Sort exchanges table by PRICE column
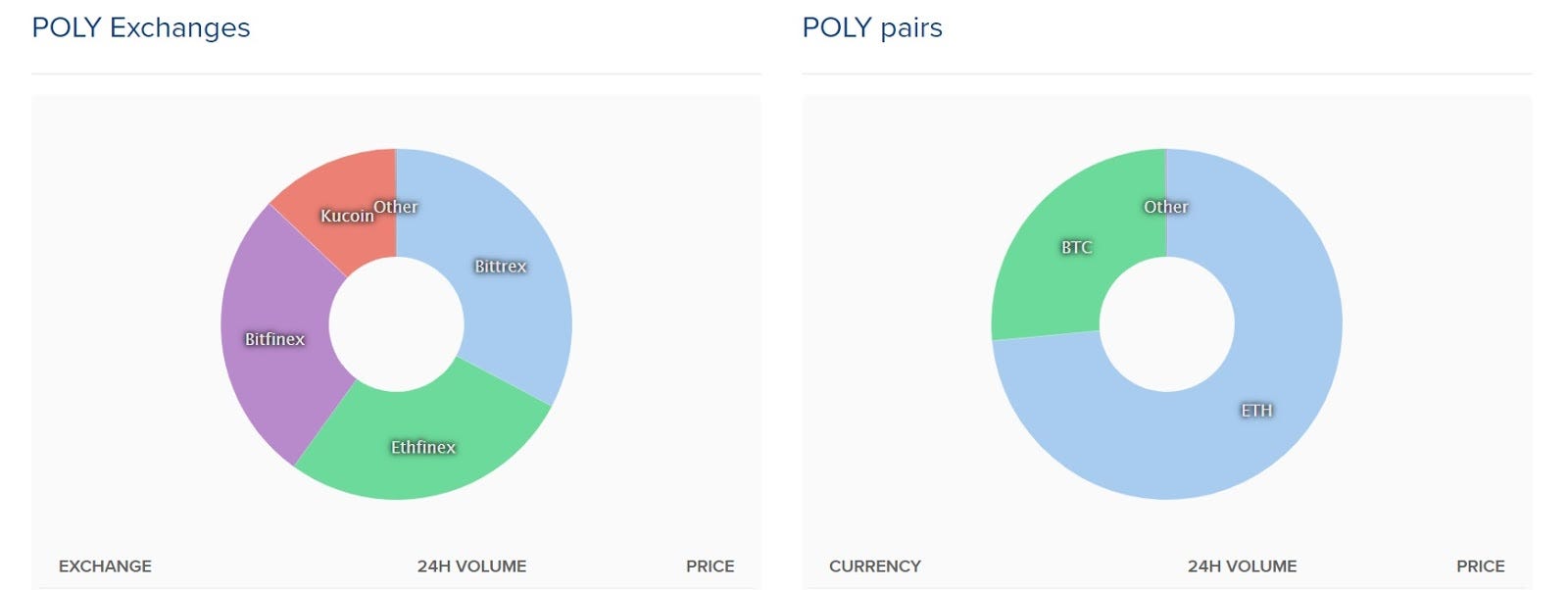 coord(710,566)
